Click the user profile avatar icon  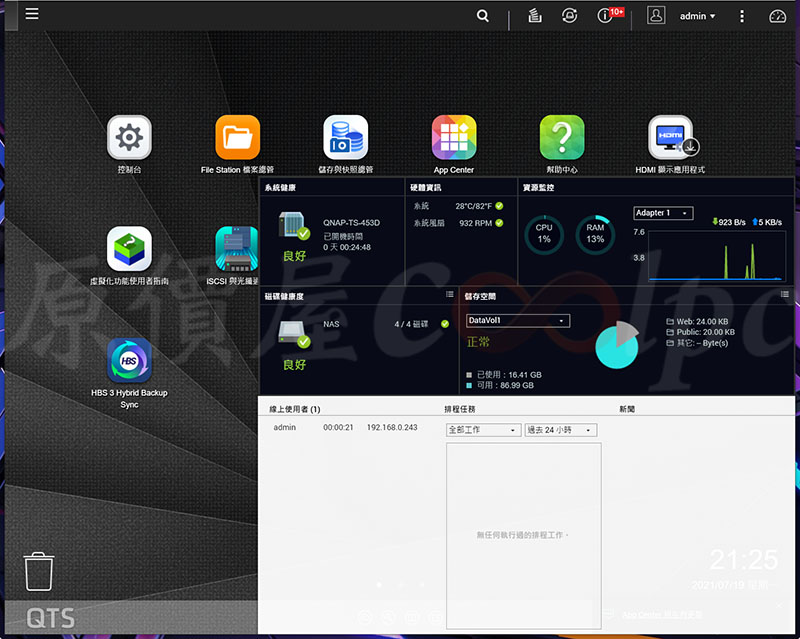coord(656,15)
